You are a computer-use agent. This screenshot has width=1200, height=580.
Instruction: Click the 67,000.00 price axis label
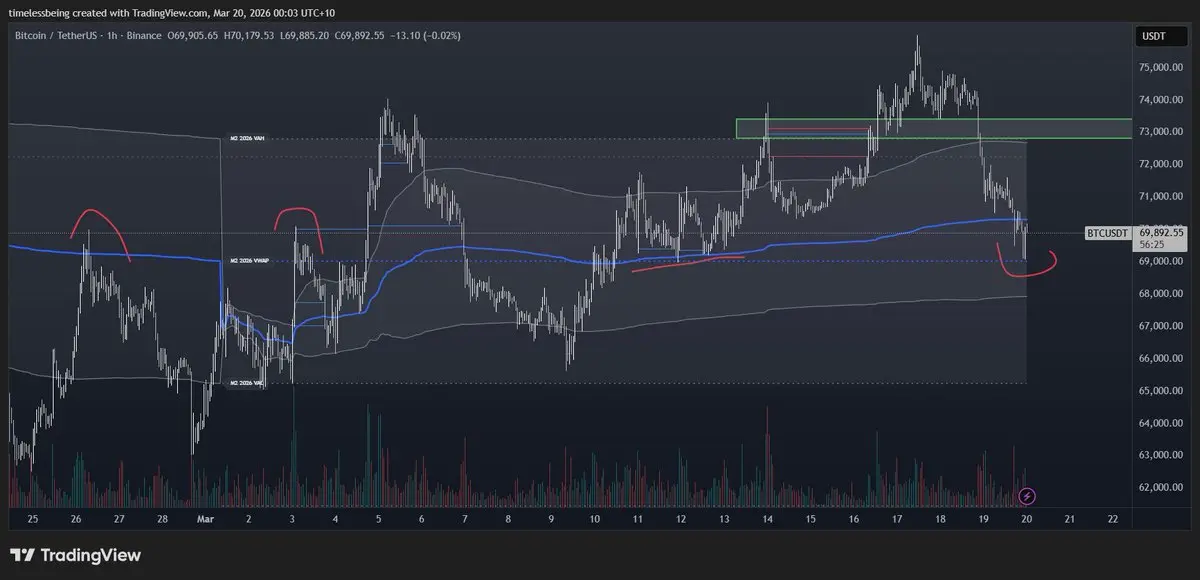[1161, 326]
